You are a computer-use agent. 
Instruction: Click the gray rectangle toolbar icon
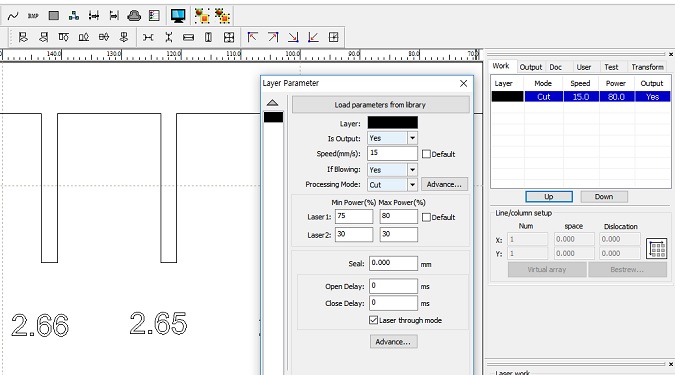[53, 16]
